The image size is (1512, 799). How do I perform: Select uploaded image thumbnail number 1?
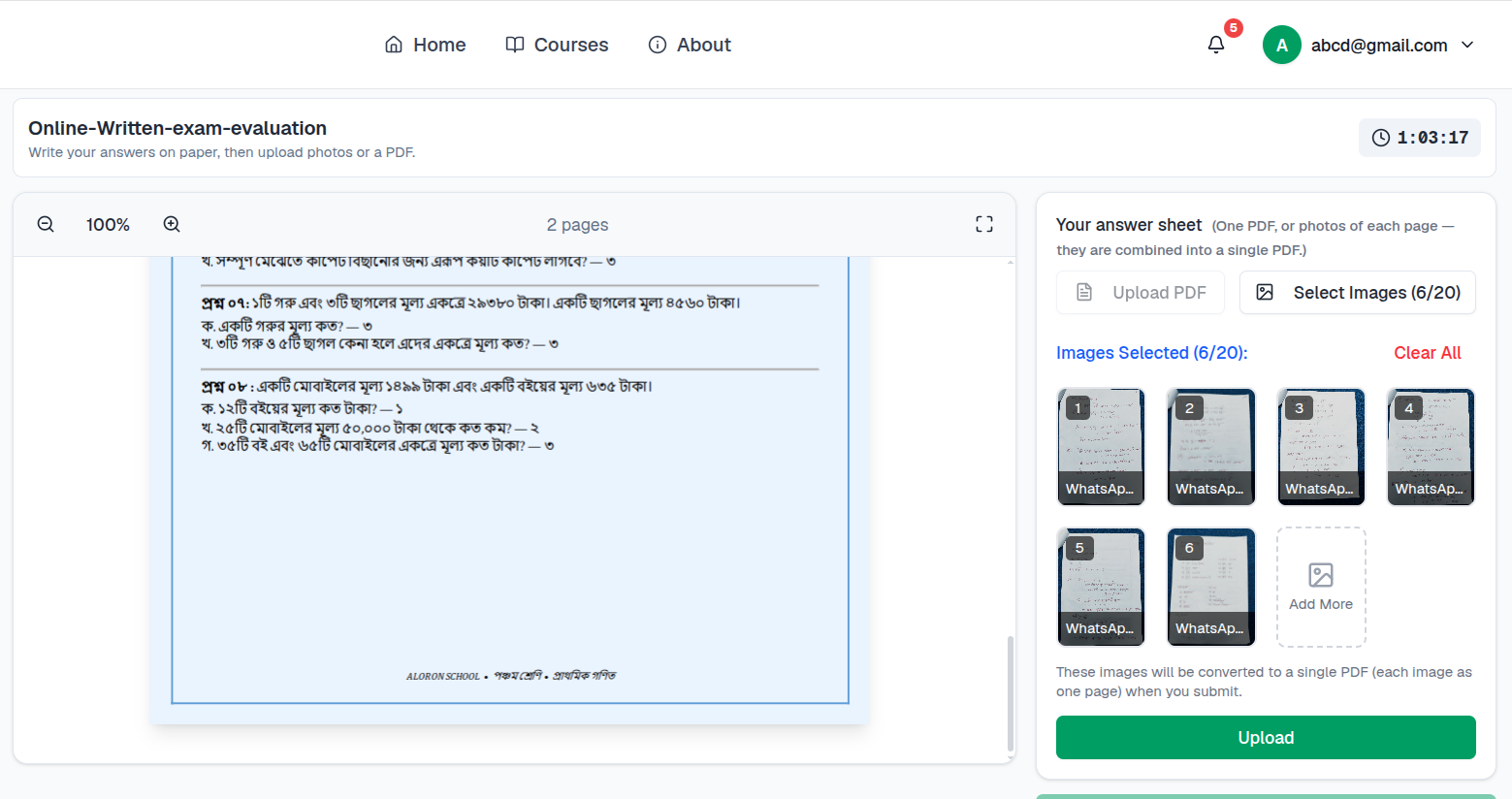[x=1101, y=447]
